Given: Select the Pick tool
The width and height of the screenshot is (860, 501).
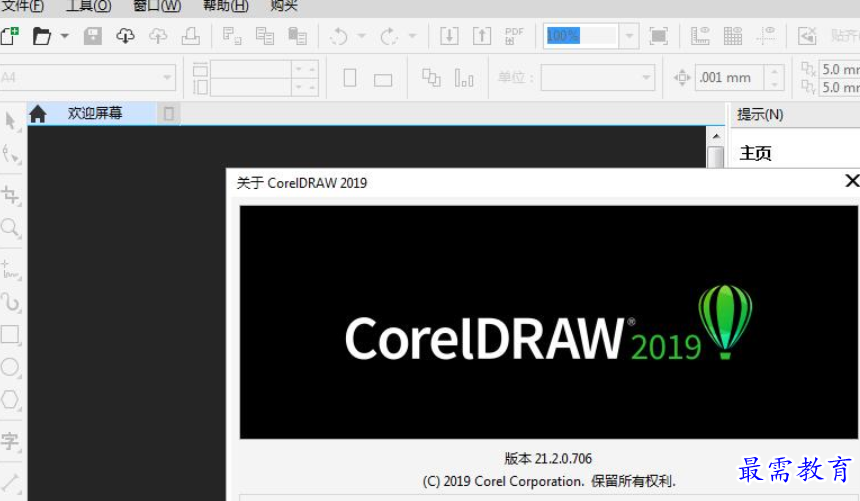Looking at the screenshot, I should pyautogui.click(x=10, y=121).
